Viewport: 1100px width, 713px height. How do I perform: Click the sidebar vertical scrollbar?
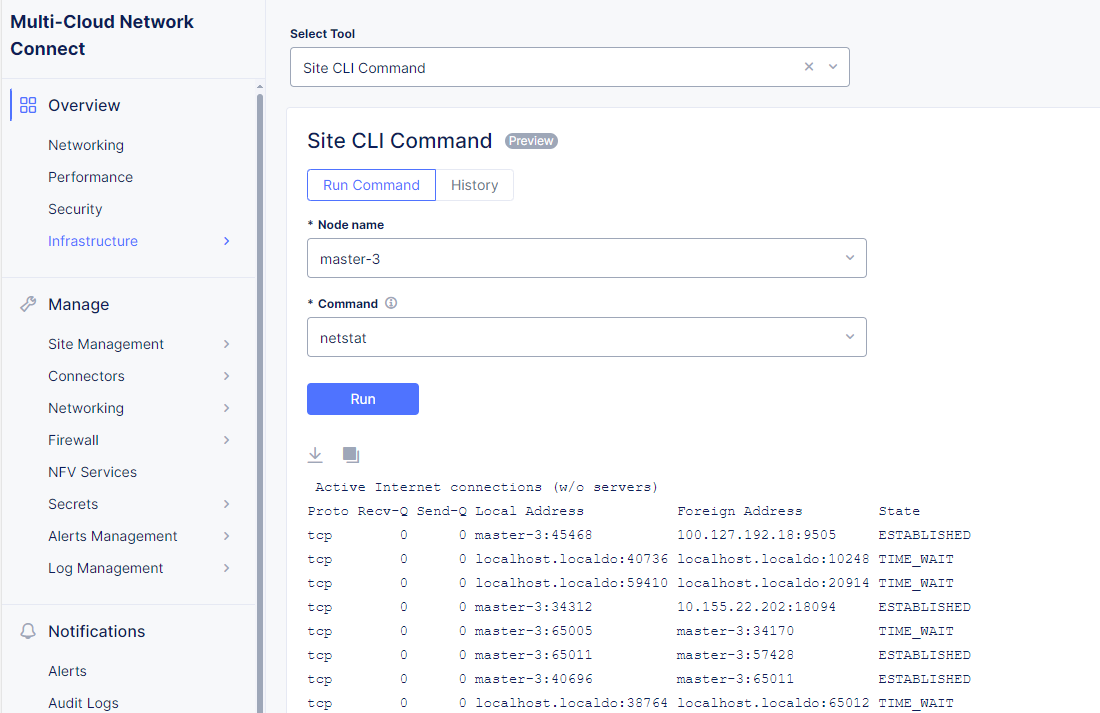(260, 400)
